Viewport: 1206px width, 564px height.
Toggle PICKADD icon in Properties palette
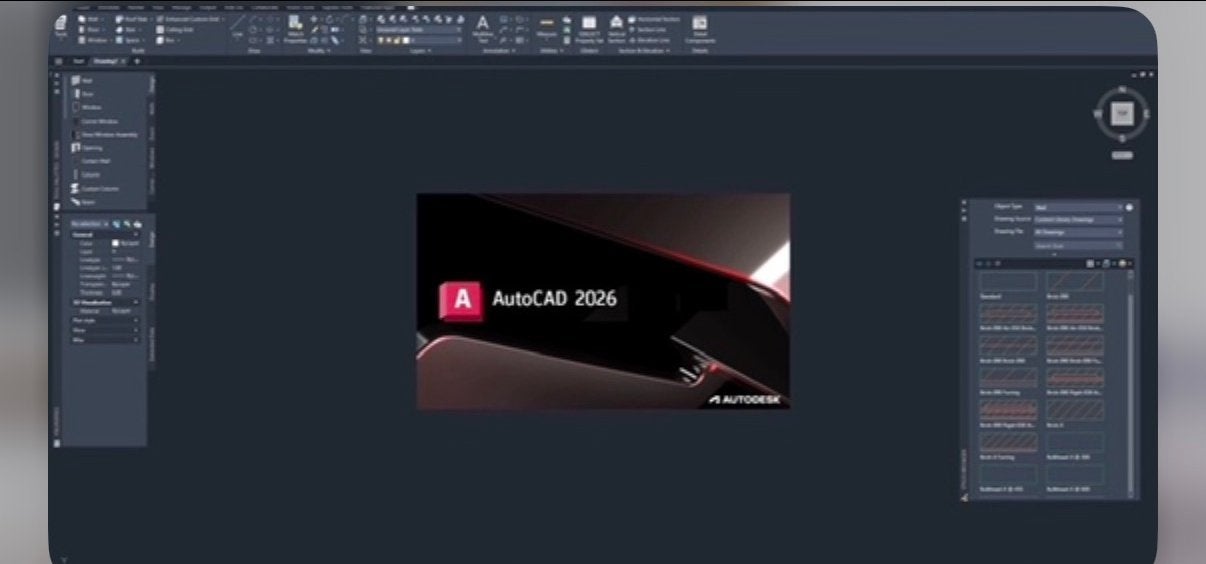(117, 223)
